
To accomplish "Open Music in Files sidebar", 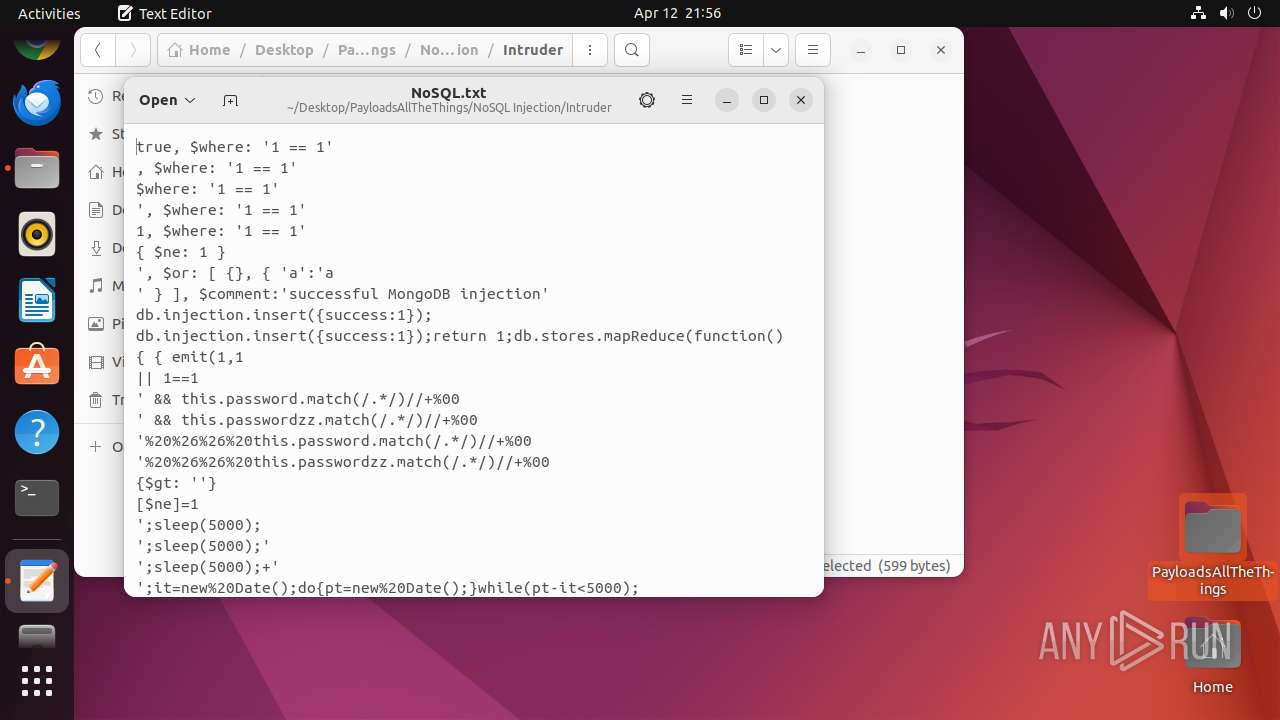I will point(105,286).
